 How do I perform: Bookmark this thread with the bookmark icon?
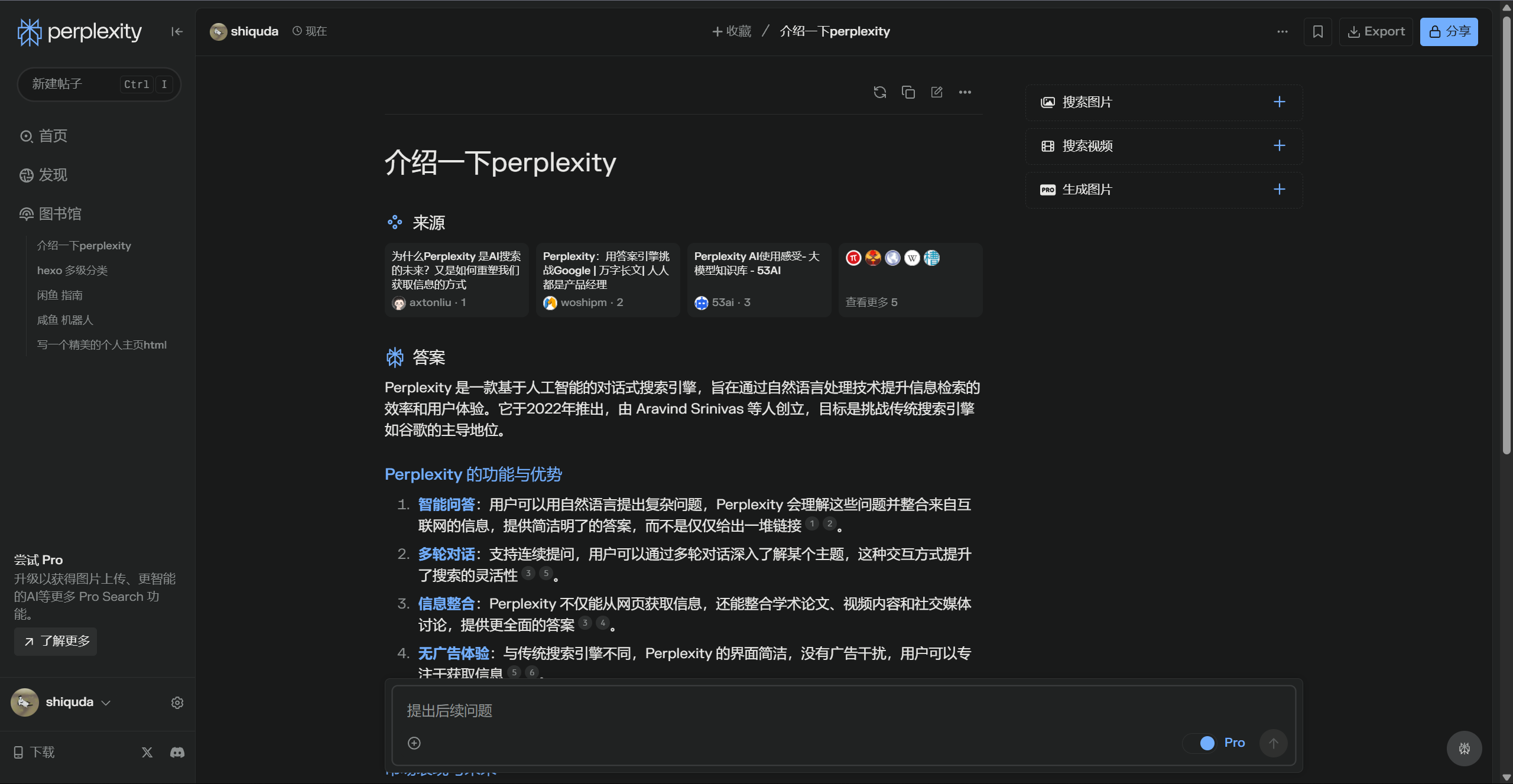(1317, 32)
